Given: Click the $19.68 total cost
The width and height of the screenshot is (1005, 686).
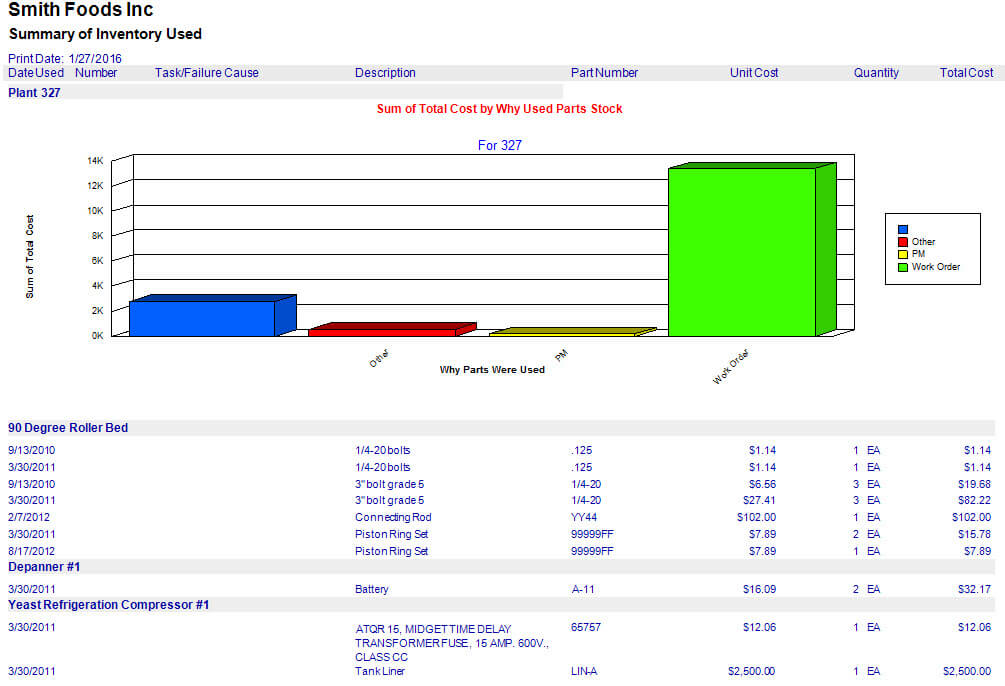Looking at the screenshot, I should (975, 484).
